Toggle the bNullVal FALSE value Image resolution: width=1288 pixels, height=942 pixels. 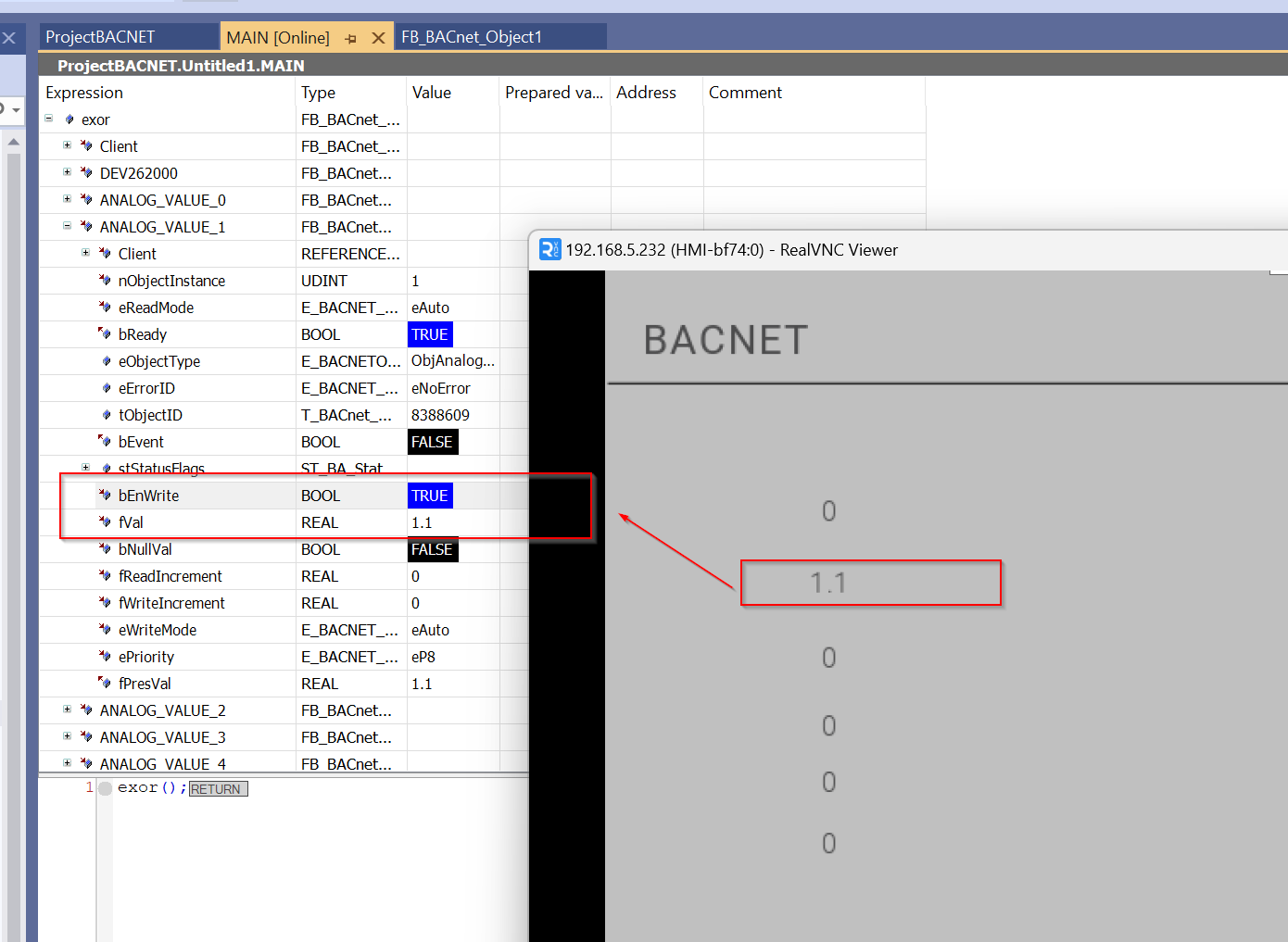[433, 549]
